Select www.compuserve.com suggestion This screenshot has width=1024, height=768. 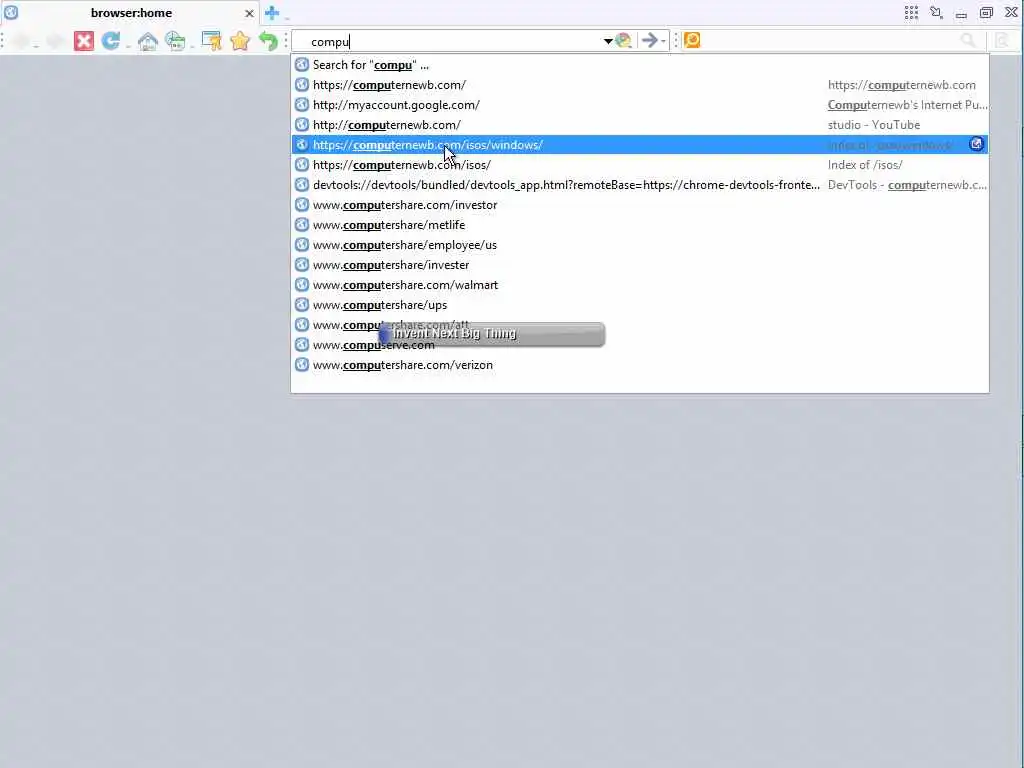coord(640,345)
